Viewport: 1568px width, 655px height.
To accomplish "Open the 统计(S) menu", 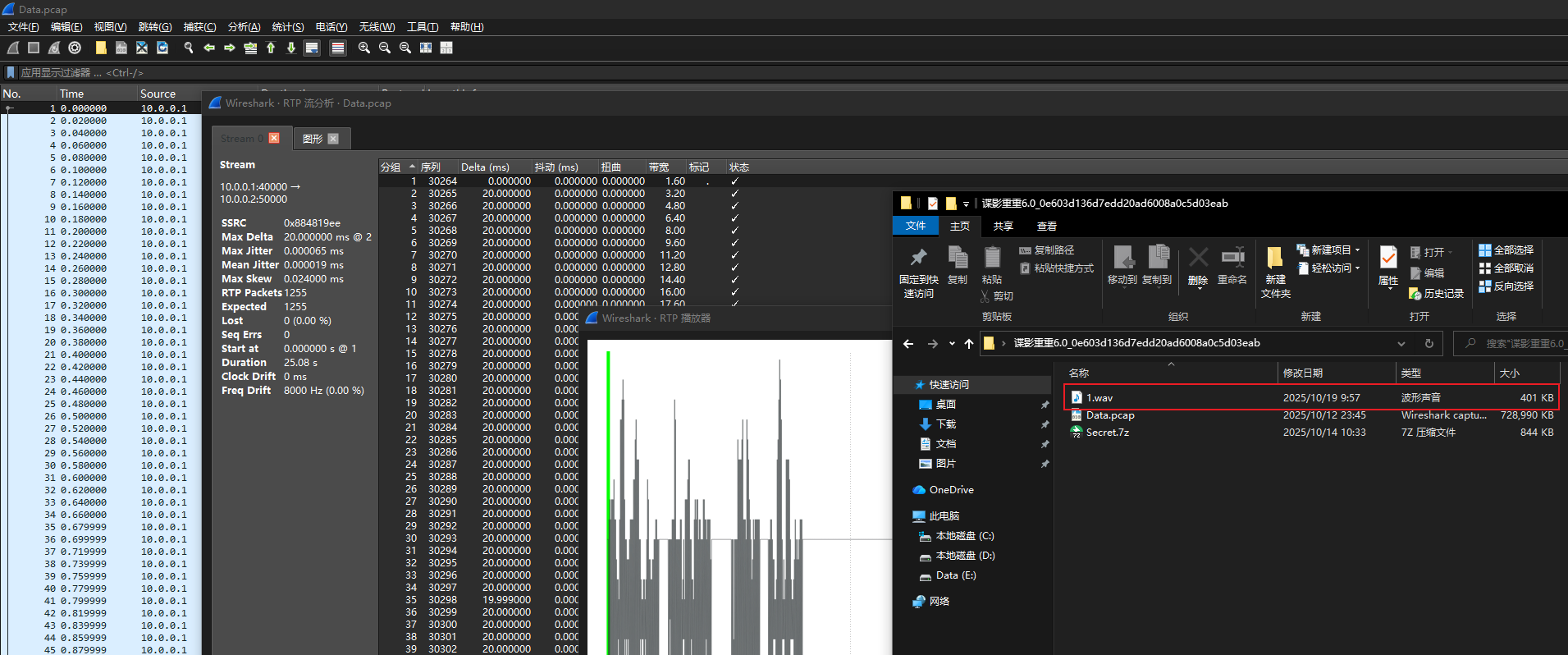I will [287, 27].
